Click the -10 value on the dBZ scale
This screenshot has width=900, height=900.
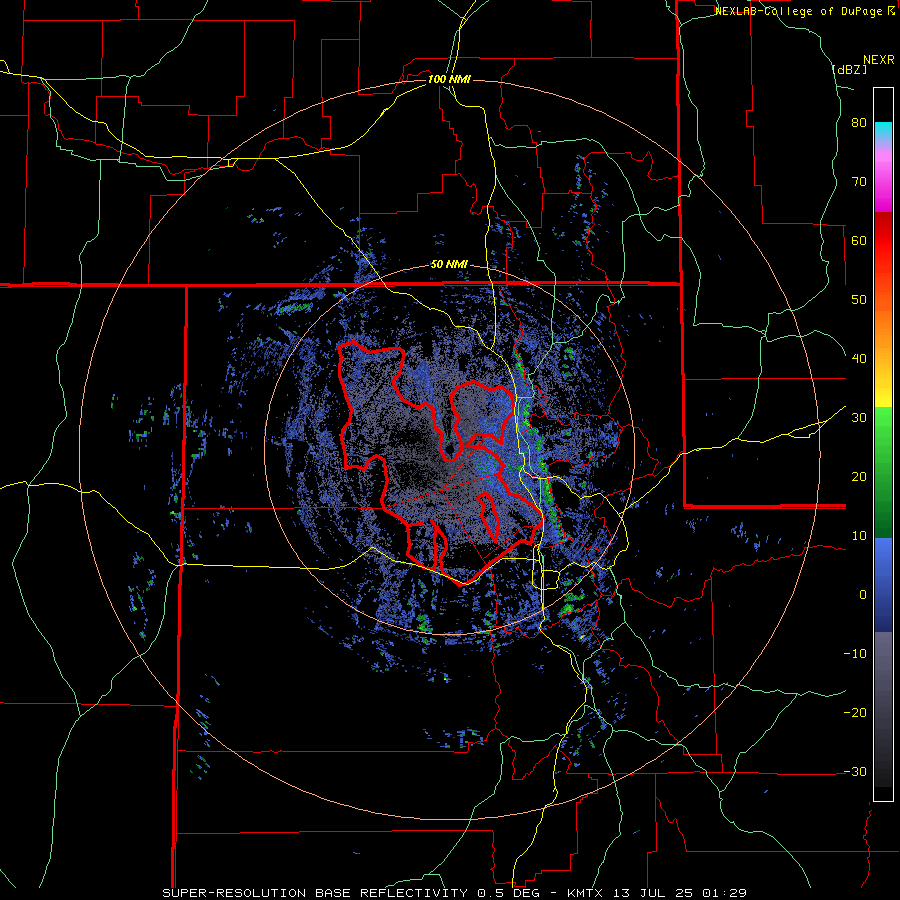coord(855,654)
